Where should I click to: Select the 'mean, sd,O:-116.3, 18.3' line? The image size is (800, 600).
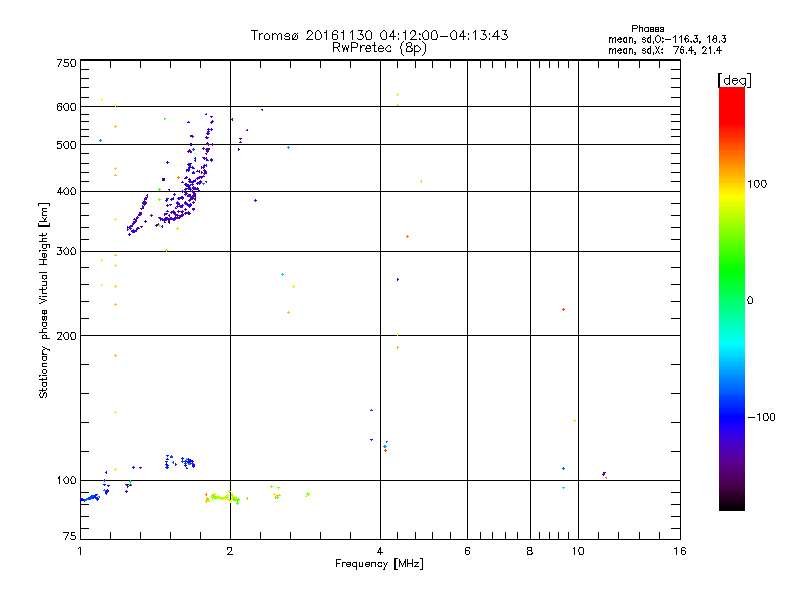tap(667, 39)
